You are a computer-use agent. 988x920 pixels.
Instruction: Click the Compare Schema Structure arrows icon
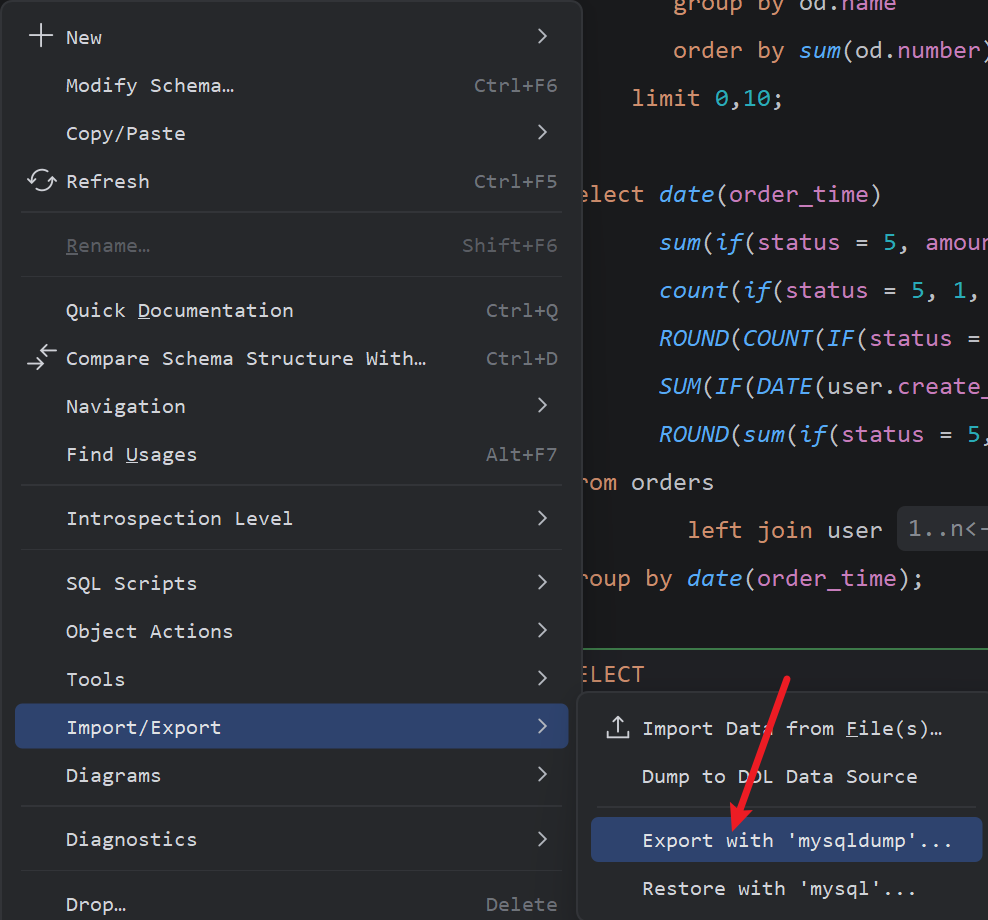(x=42, y=357)
